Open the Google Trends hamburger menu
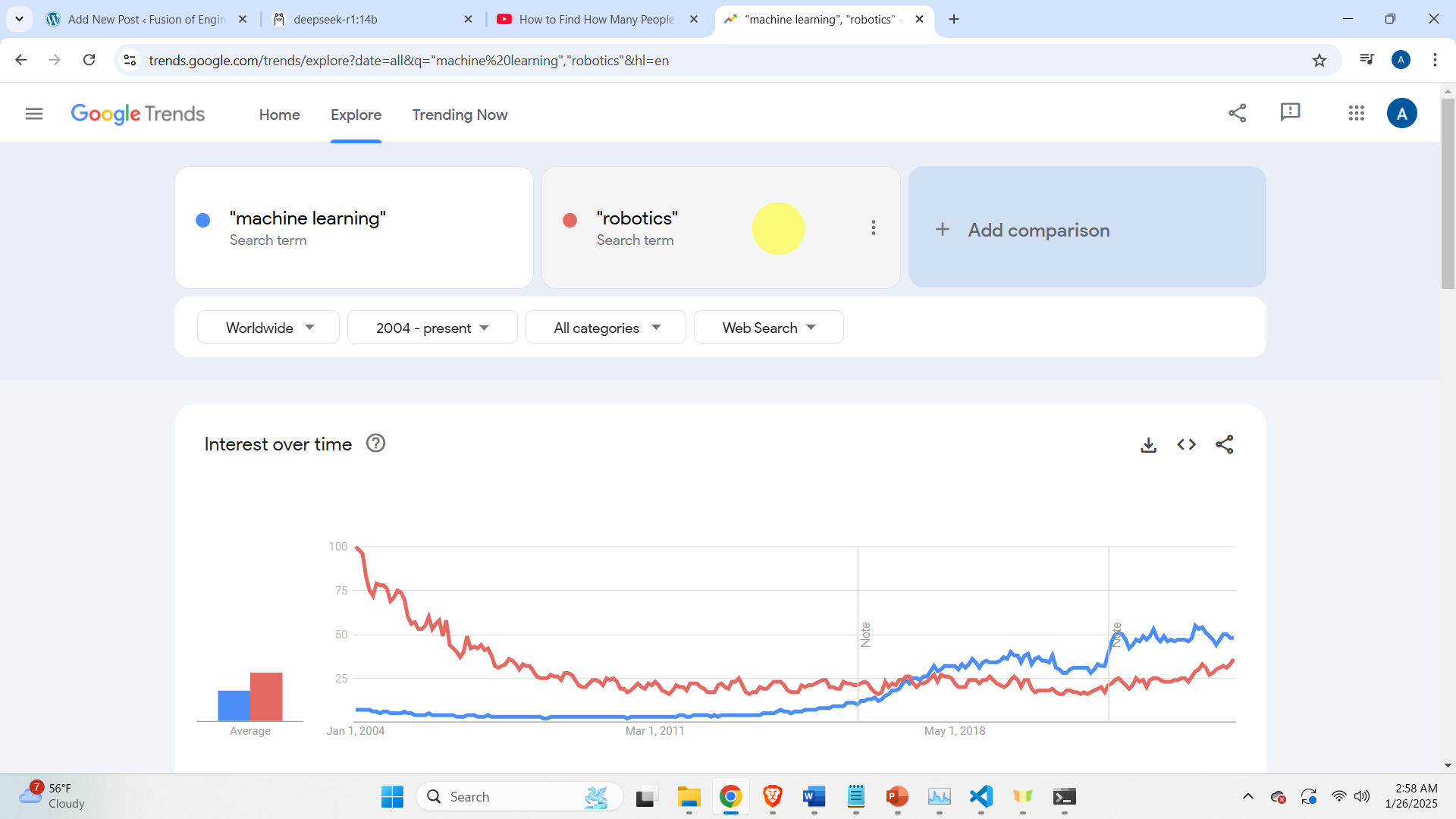This screenshot has width=1456, height=819. pyautogui.click(x=34, y=114)
